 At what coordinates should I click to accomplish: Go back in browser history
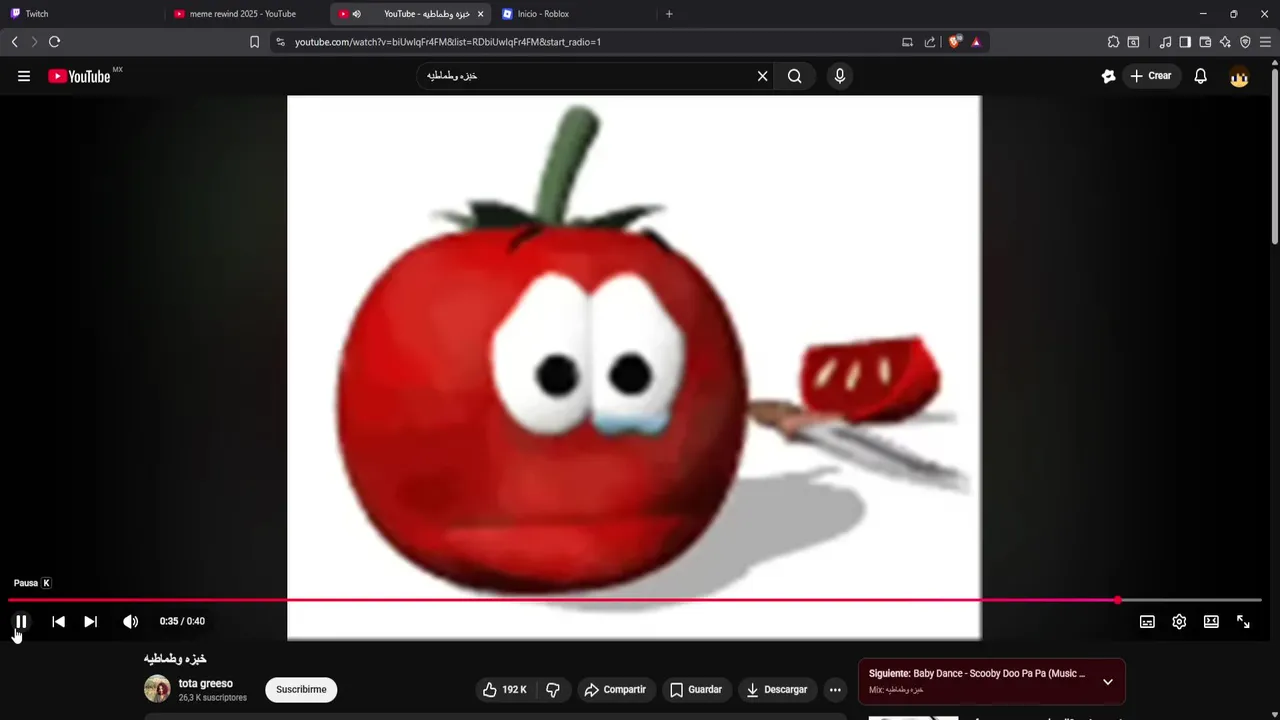(x=14, y=42)
